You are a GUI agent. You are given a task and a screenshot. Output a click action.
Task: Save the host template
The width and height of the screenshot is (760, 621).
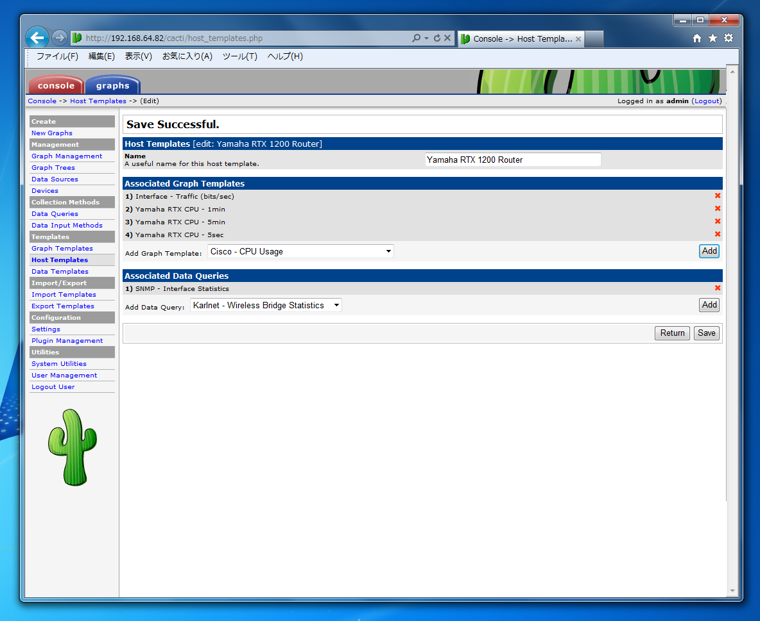click(x=706, y=333)
